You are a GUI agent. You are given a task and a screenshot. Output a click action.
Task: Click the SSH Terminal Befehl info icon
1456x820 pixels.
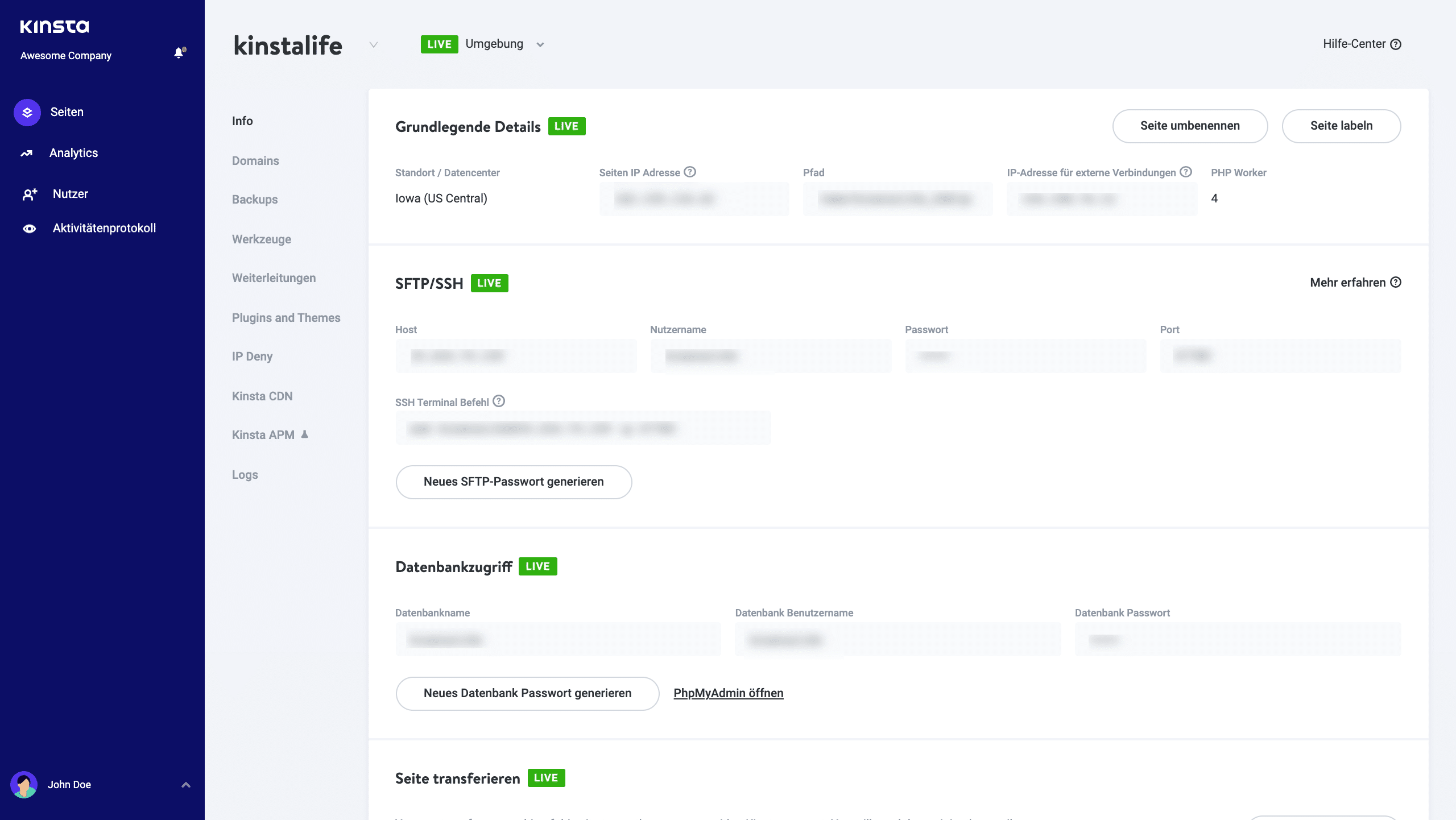498,402
